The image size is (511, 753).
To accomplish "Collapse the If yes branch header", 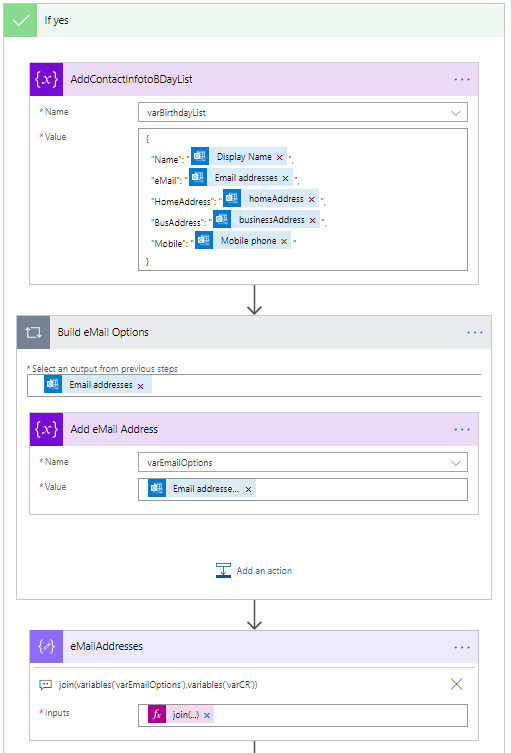I will [x=254, y=20].
